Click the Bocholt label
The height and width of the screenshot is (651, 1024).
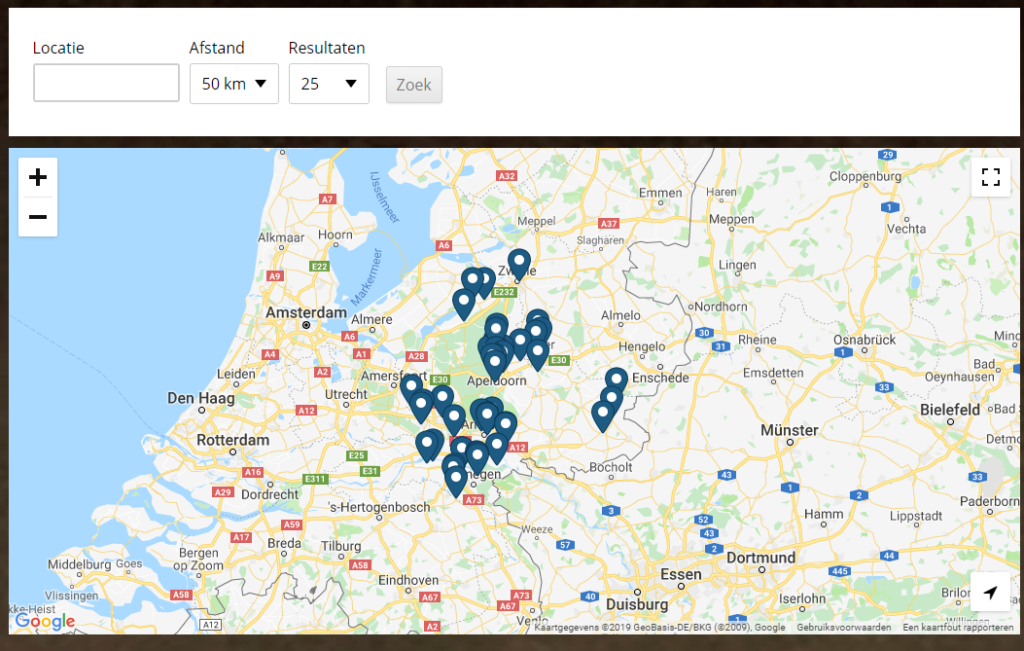(611, 468)
